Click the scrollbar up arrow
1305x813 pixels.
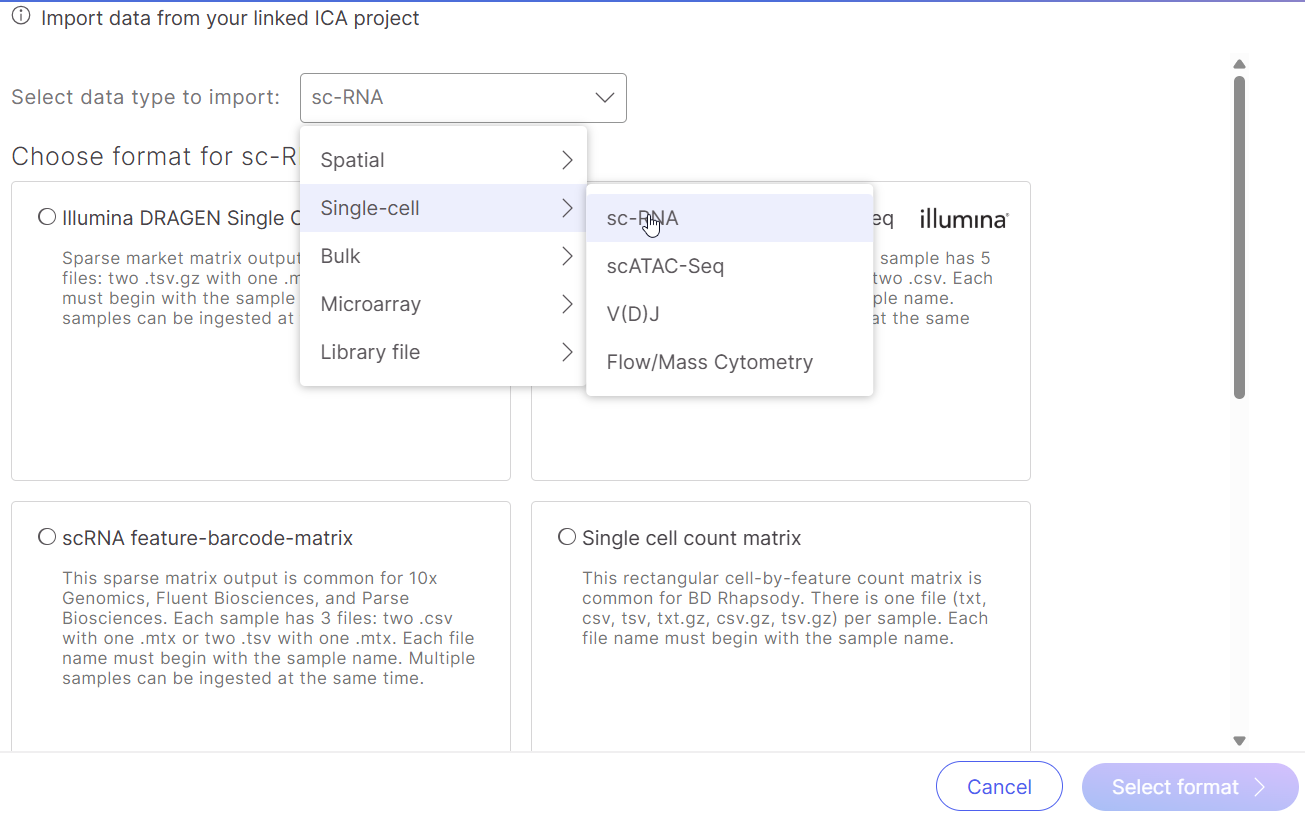(1239, 65)
